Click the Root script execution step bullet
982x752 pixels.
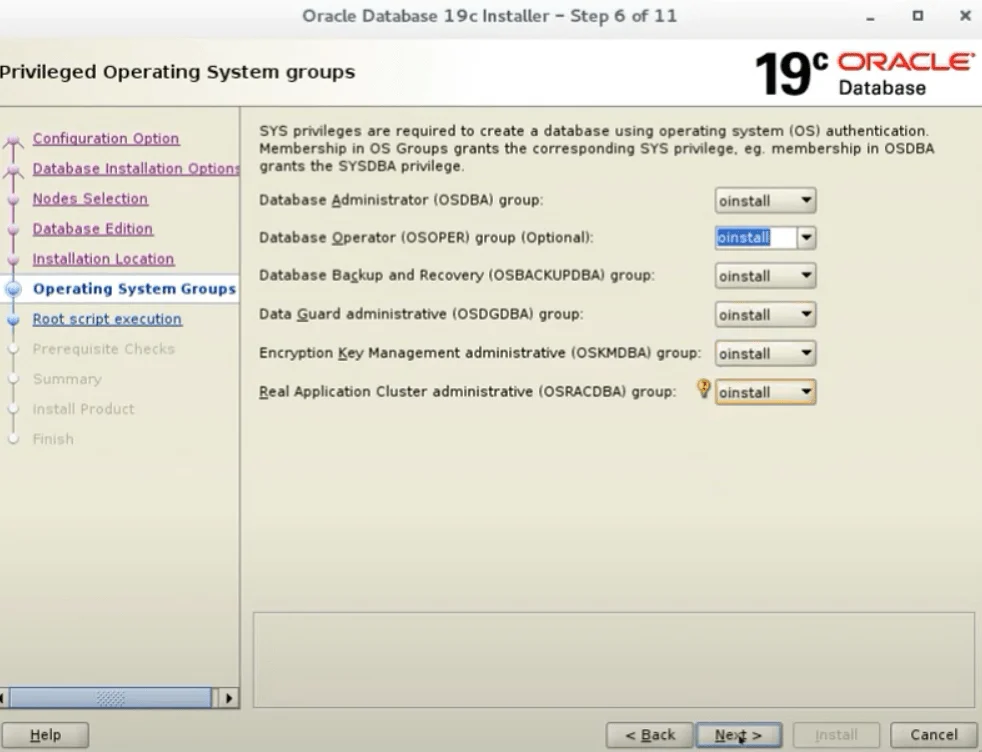pyautogui.click(x=14, y=319)
